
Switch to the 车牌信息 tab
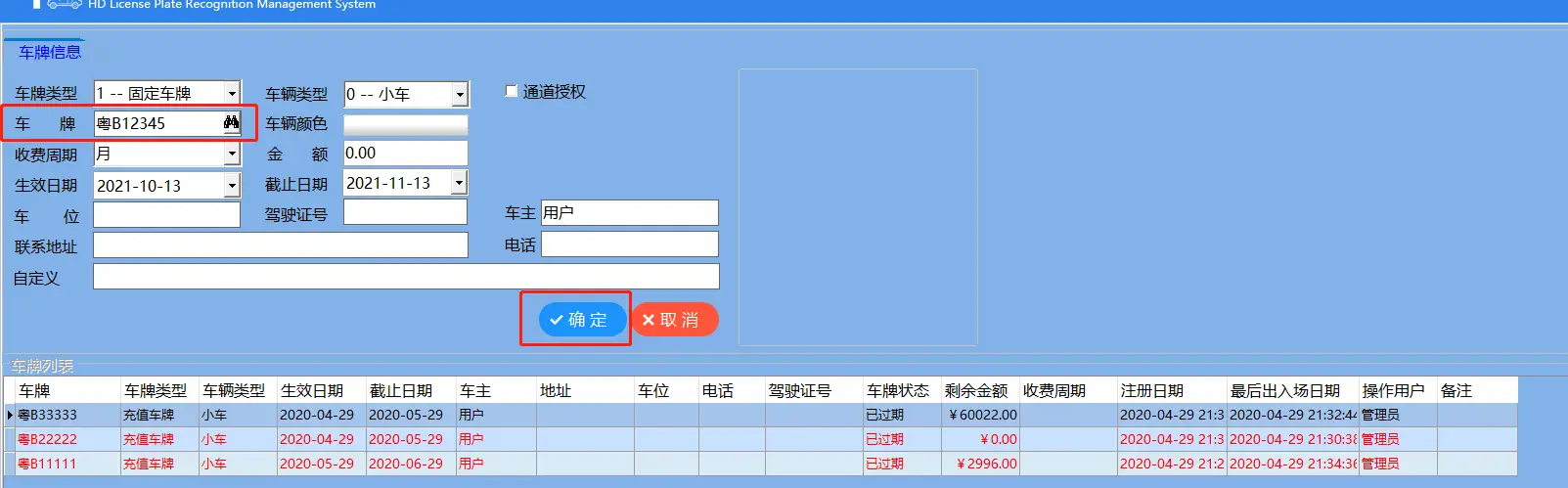[50, 52]
